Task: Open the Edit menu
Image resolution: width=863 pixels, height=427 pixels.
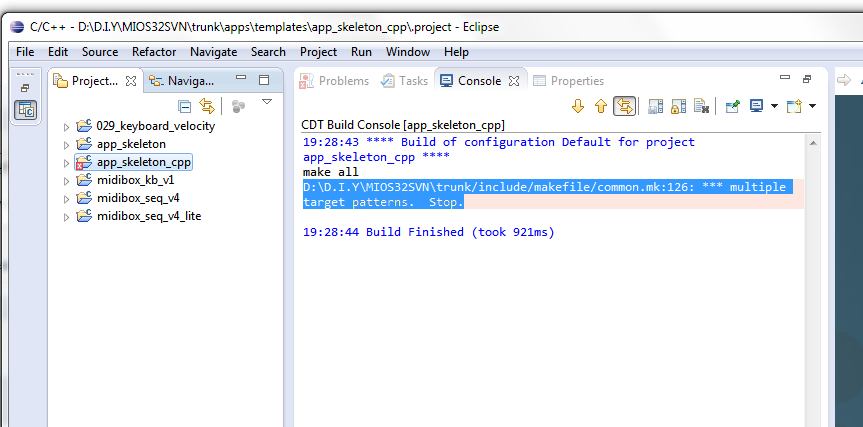Action: click(58, 52)
